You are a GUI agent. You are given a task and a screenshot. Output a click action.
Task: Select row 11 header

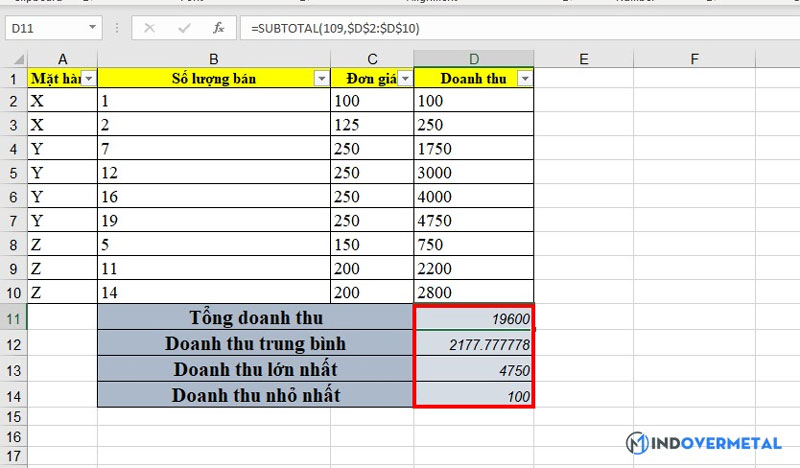(14, 318)
